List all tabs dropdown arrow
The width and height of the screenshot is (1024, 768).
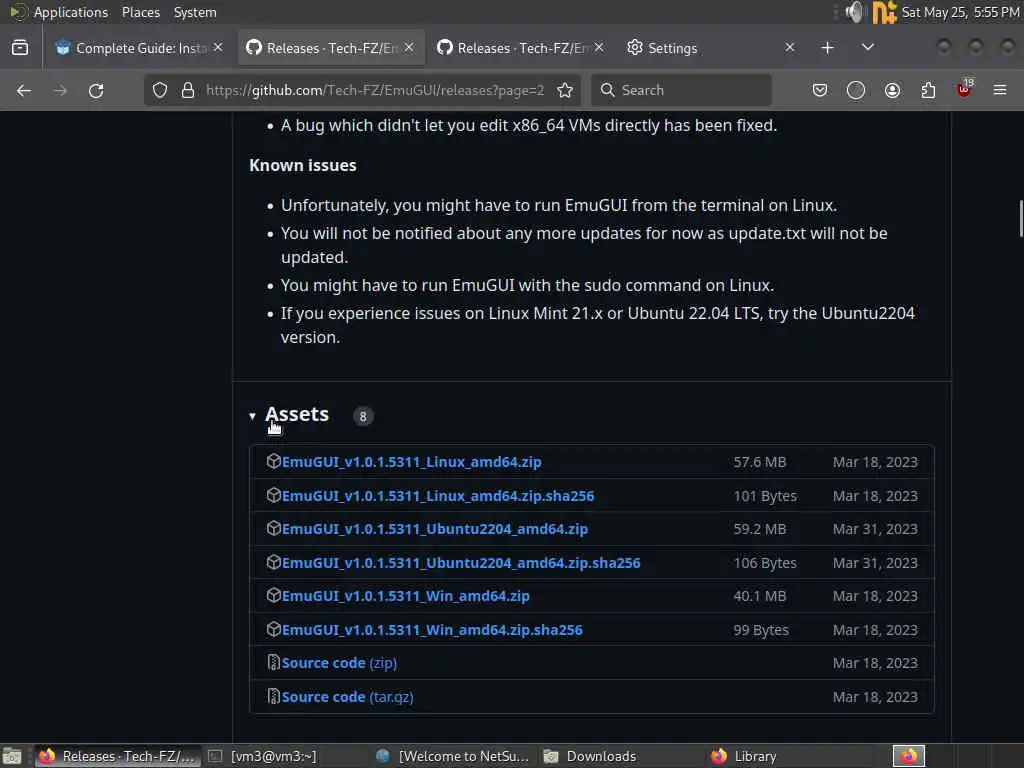click(x=868, y=48)
